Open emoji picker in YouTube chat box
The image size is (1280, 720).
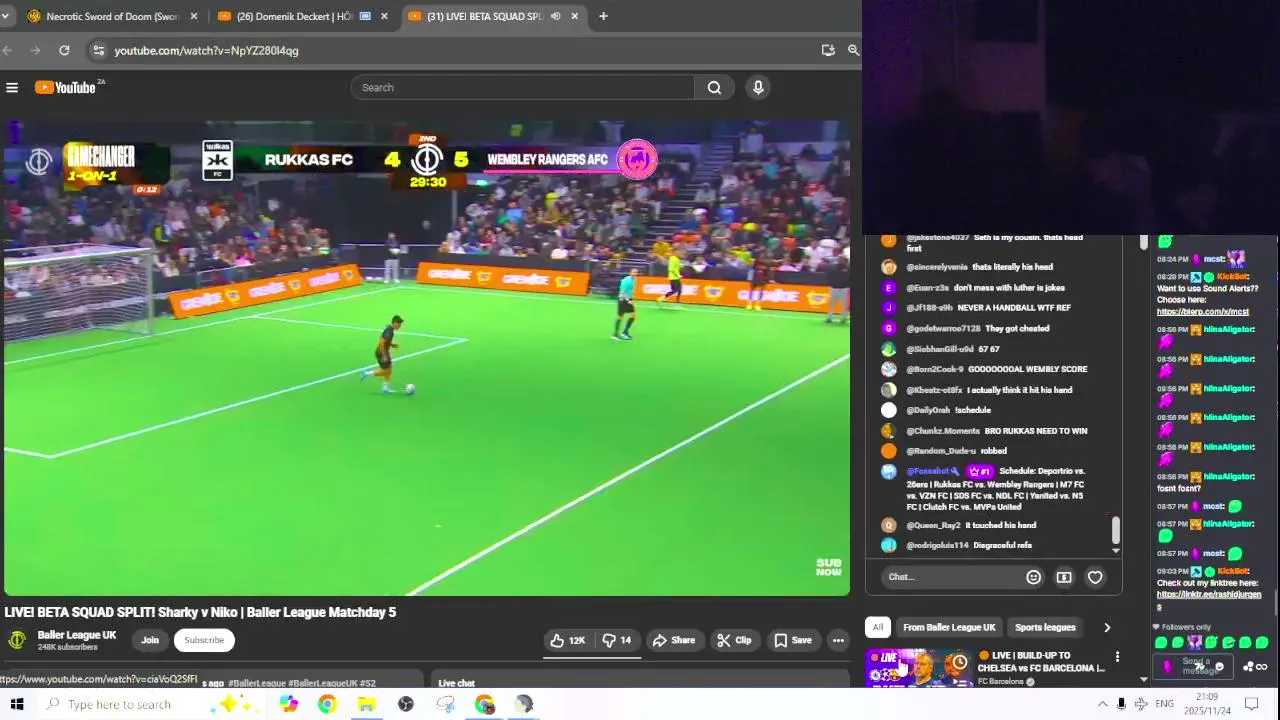coord(1033,577)
